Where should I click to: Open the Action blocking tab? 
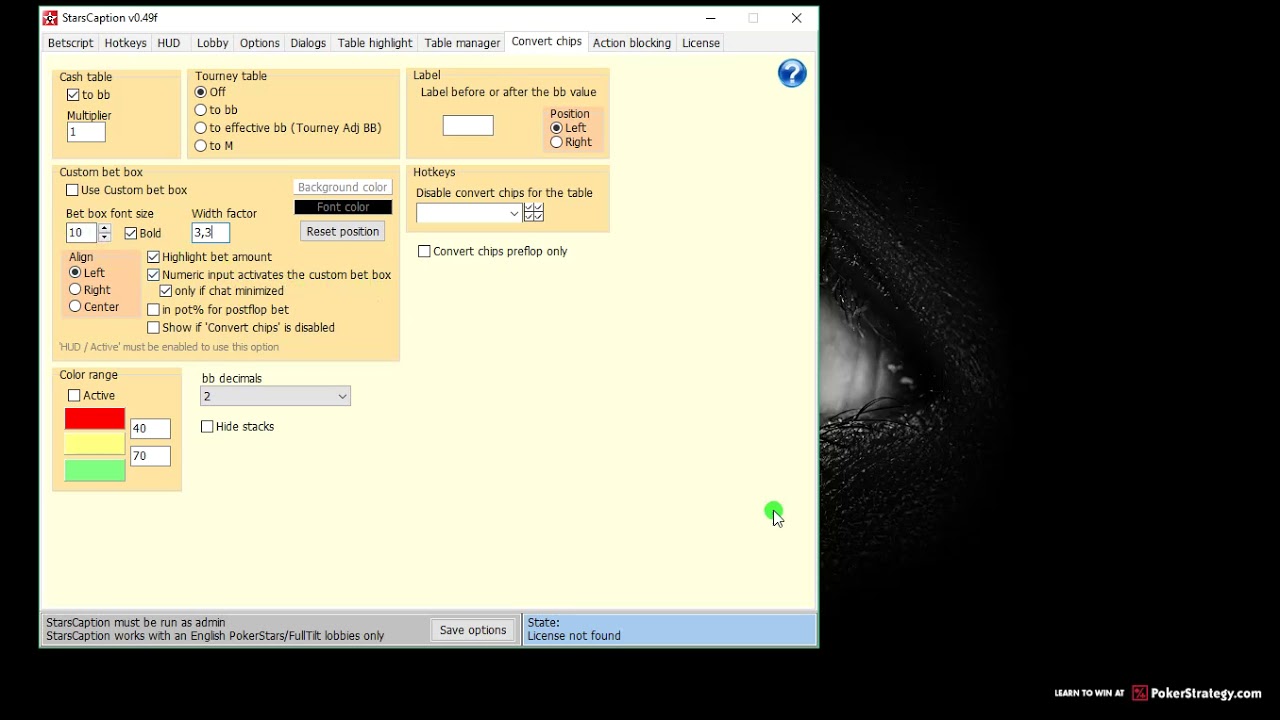coord(632,43)
